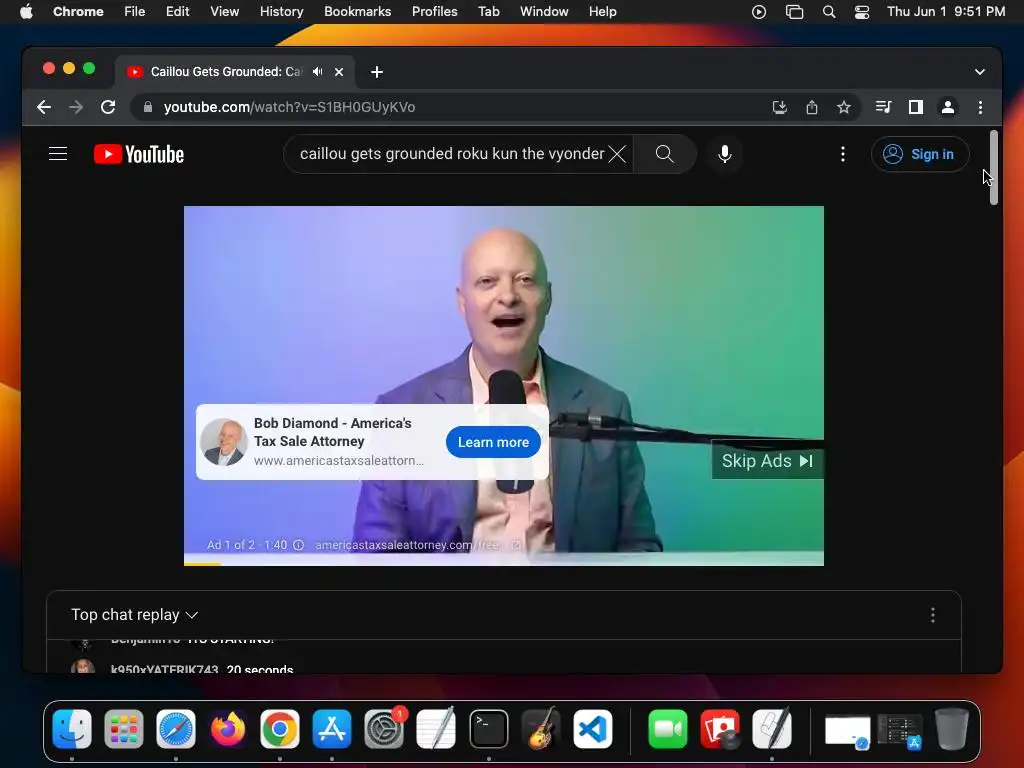
Task: Launch Firefox from the Dock
Action: coord(228,728)
